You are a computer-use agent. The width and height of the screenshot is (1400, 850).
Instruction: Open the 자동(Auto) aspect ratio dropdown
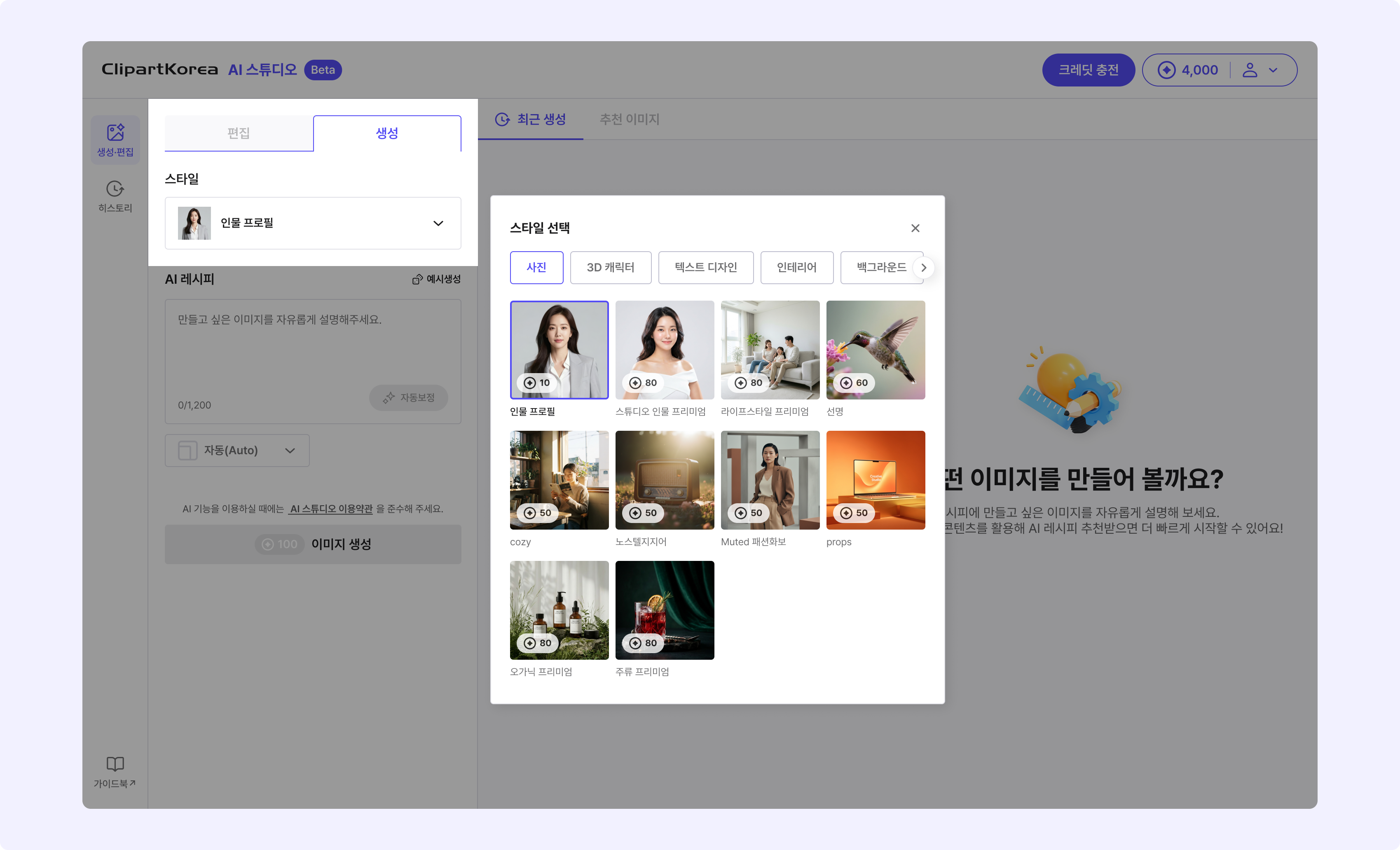[237, 450]
